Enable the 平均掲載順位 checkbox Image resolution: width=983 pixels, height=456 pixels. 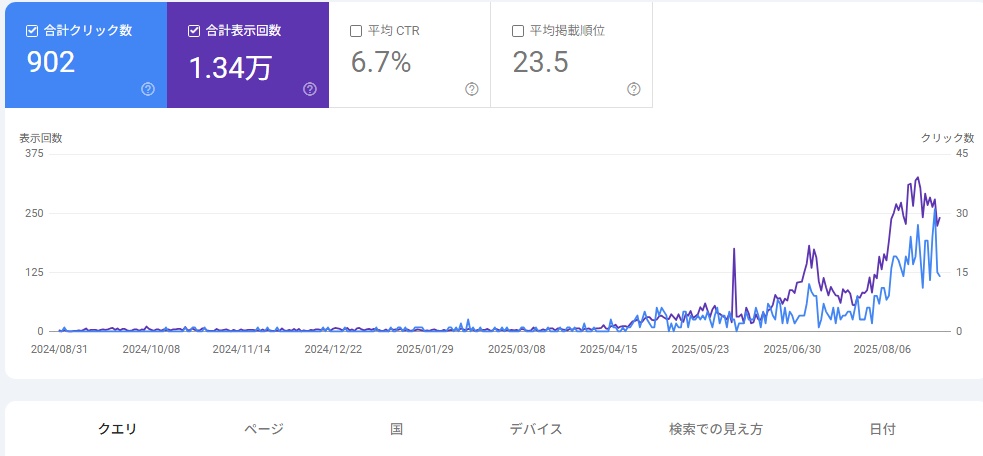point(518,31)
